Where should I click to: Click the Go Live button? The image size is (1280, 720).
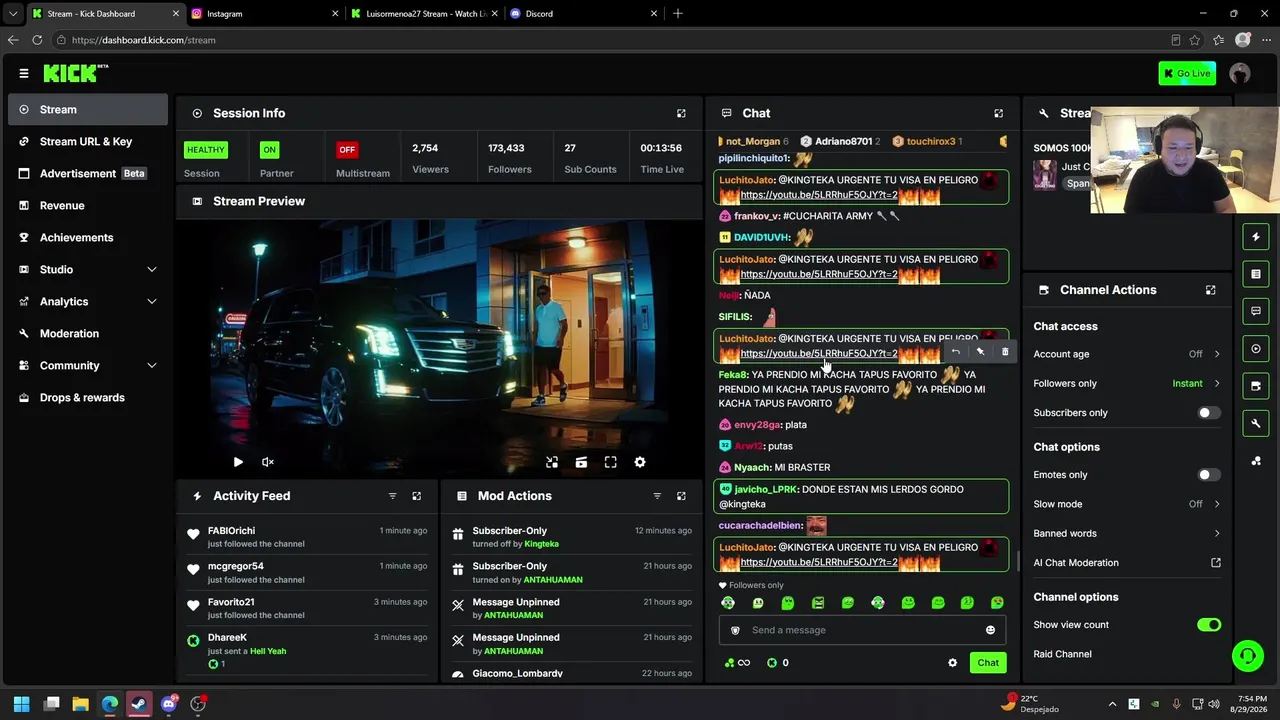click(1187, 73)
